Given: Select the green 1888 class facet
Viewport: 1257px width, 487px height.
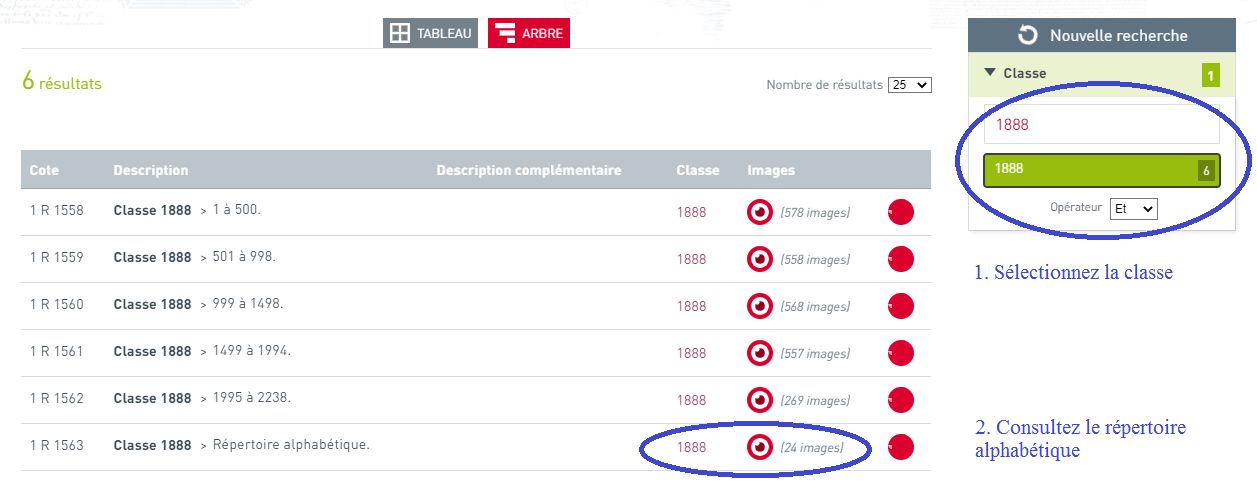Looking at the screenshot, I should click(x=1090, y=170).
